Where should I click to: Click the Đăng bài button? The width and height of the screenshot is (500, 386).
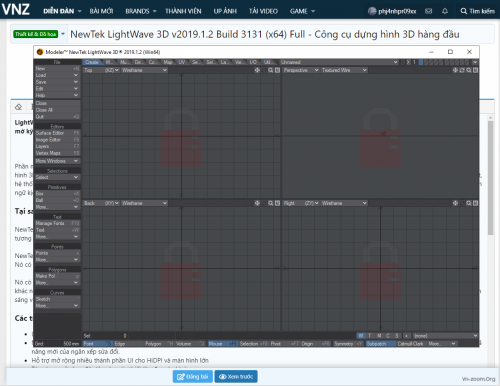193,377
